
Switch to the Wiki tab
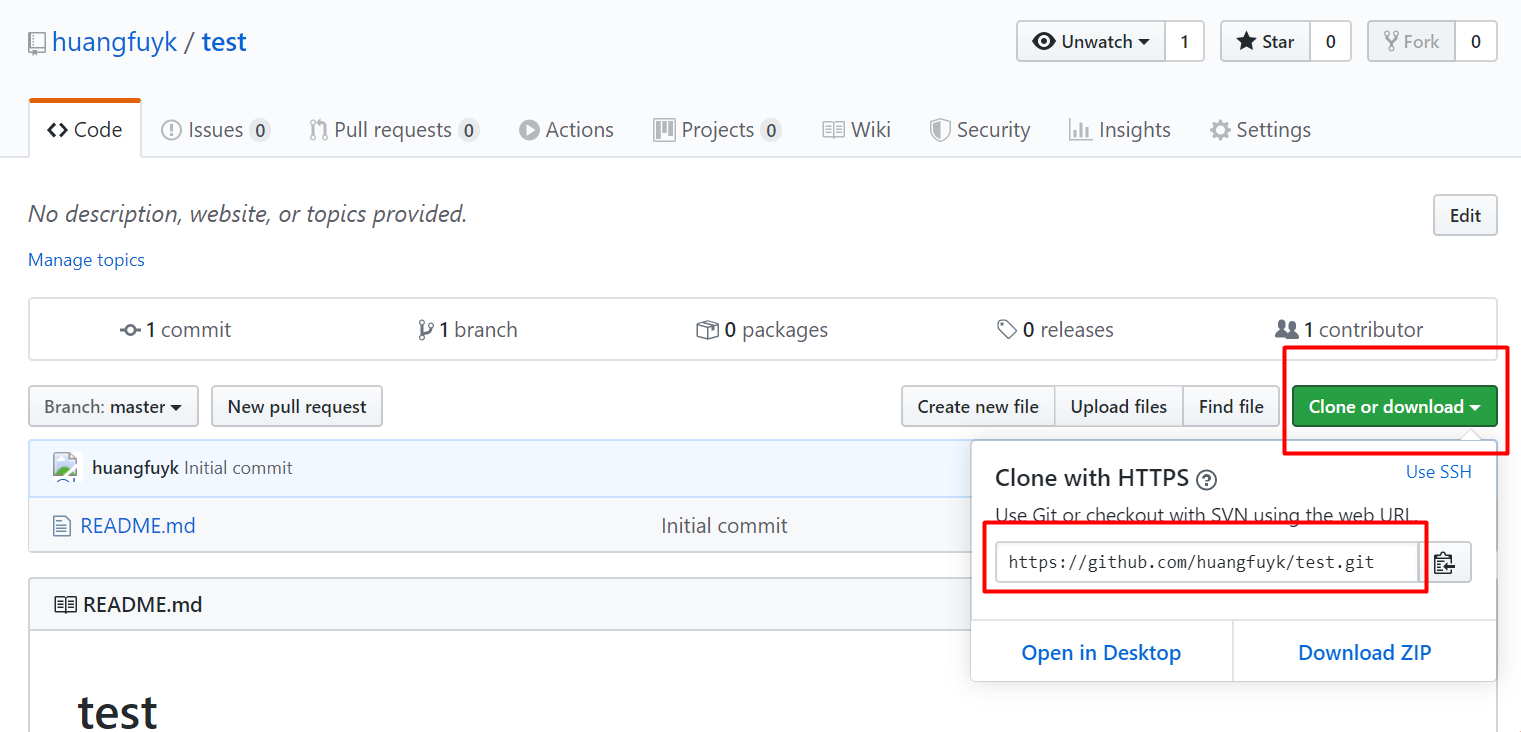pos(856,130)
